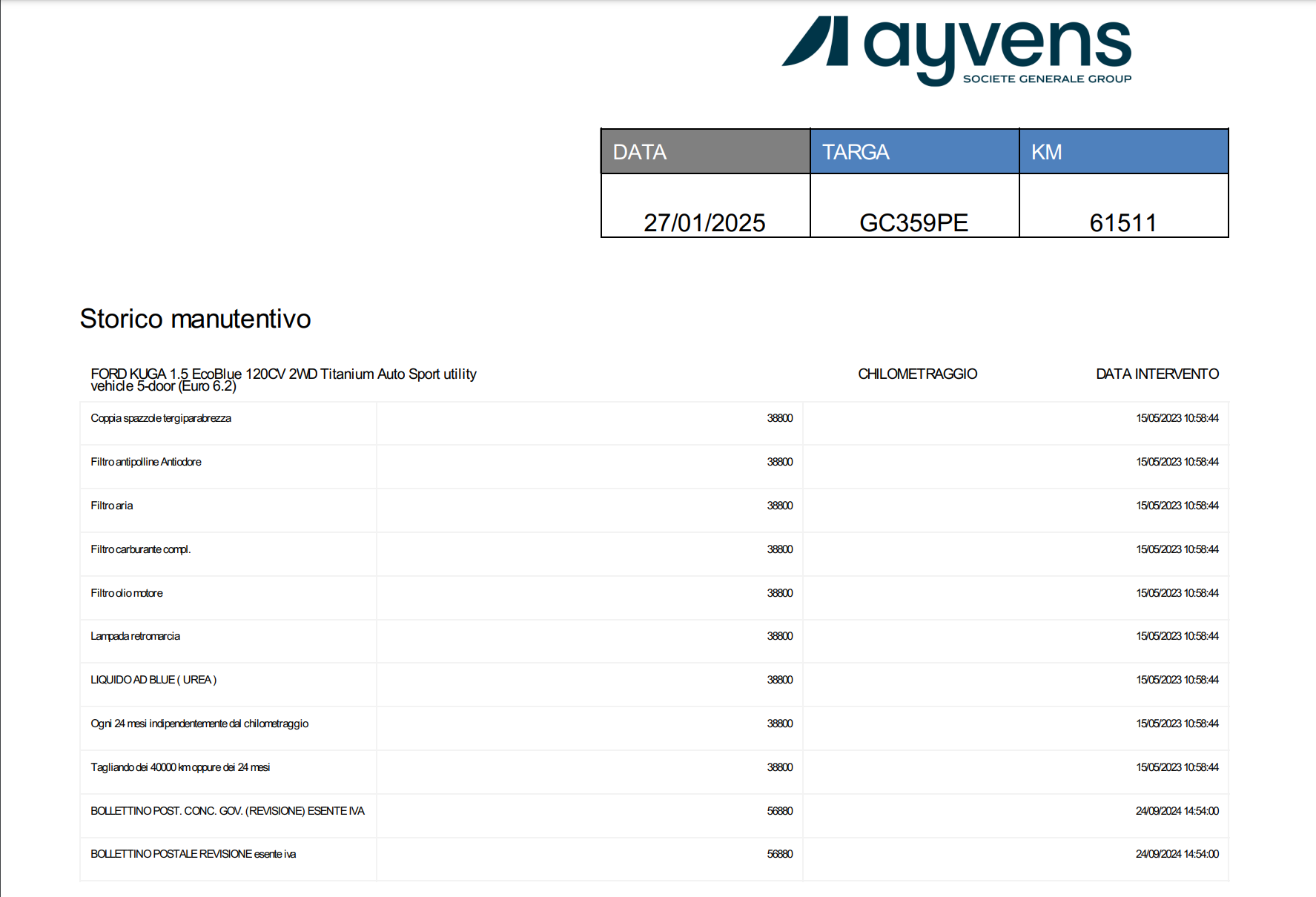Select Filtro antipolline Antiodore row label
Image resolution: width=1316 pixels, height=897 pixels.
point(146,462)
